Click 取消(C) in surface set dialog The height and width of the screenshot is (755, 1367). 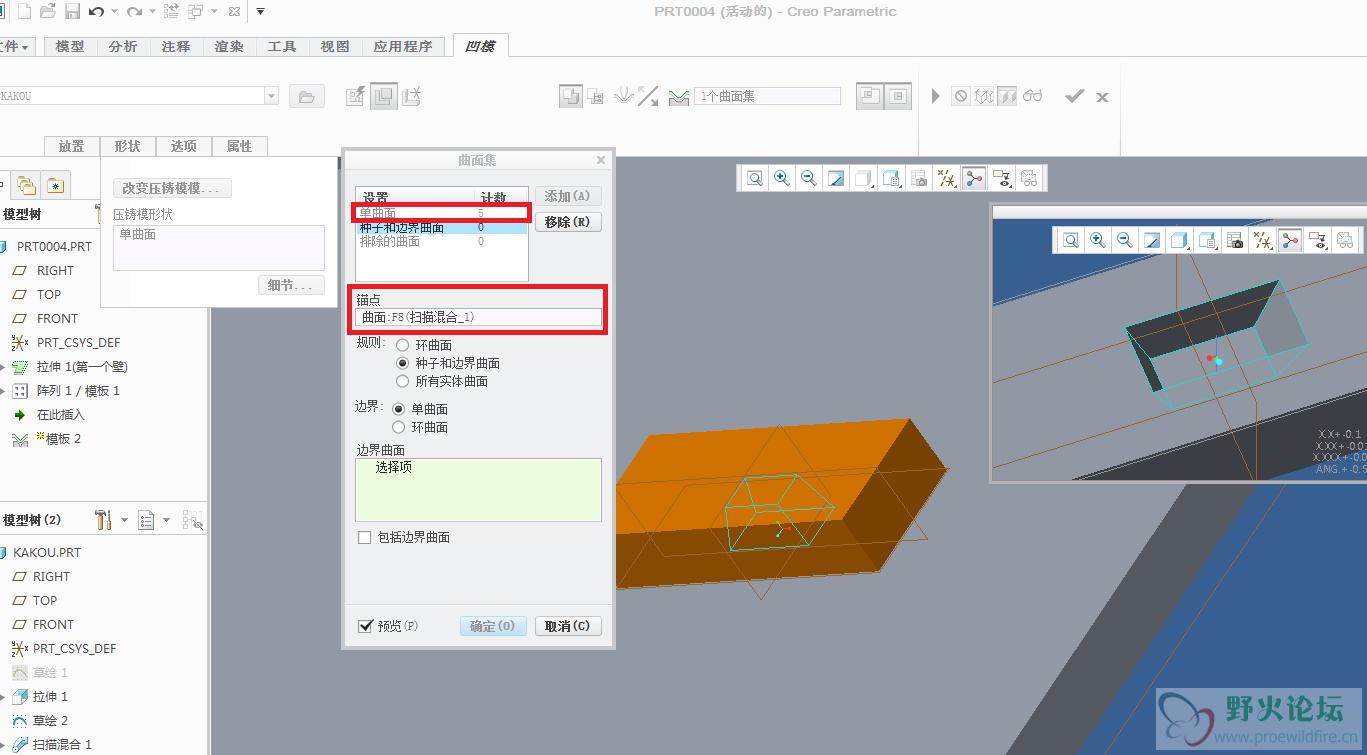click(568, 626)
